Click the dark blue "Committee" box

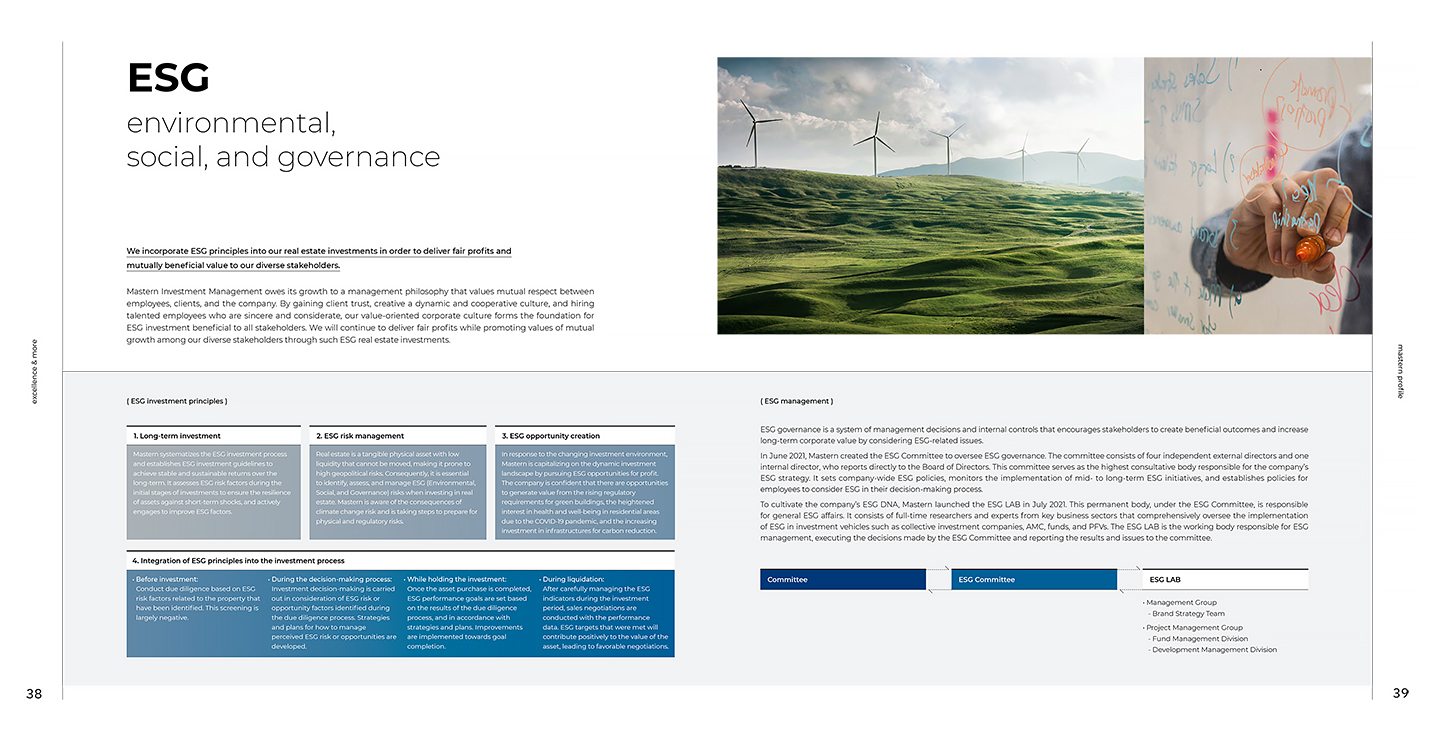pyautogui.click(x=843, y=579)
